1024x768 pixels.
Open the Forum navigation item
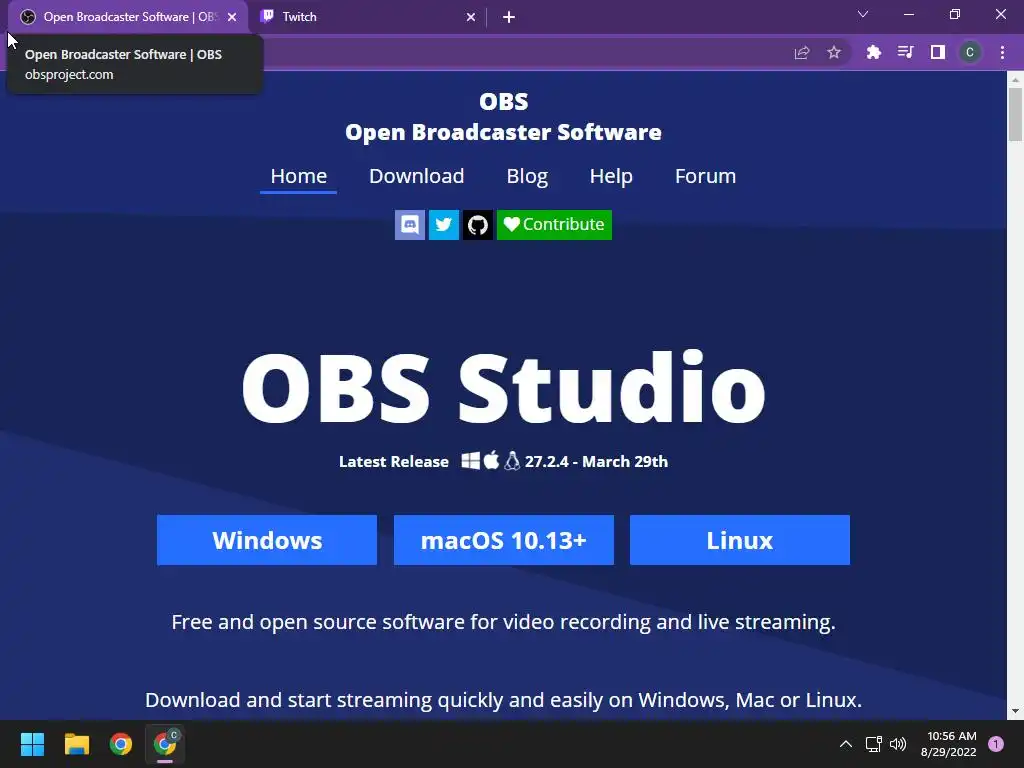(x=705, y=176)
